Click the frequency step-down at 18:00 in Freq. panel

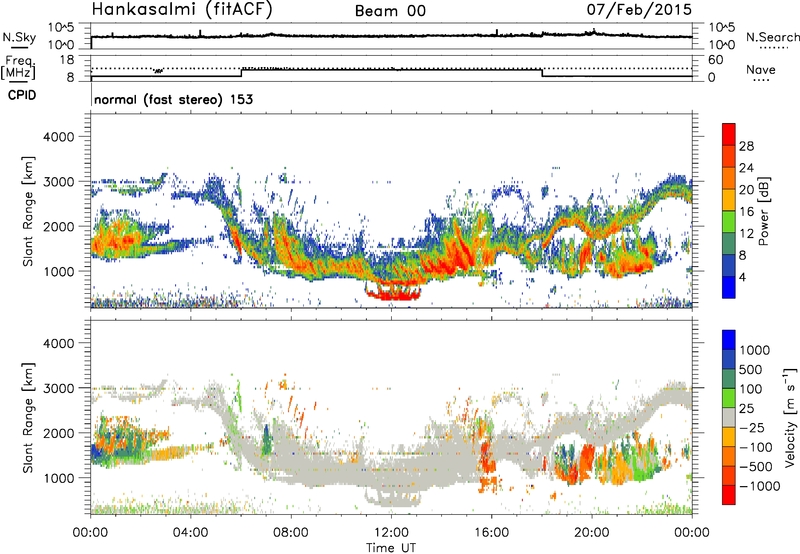coord(542,73)
